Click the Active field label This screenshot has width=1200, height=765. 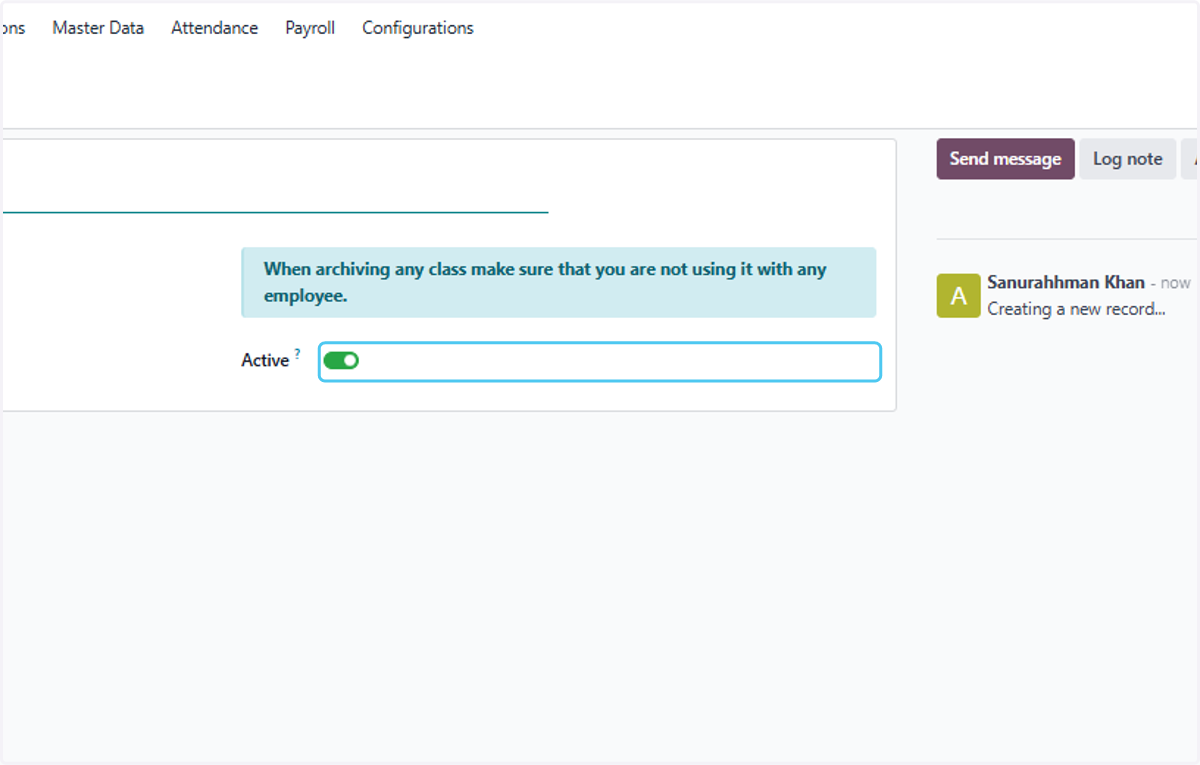click(x=265, y=361)
